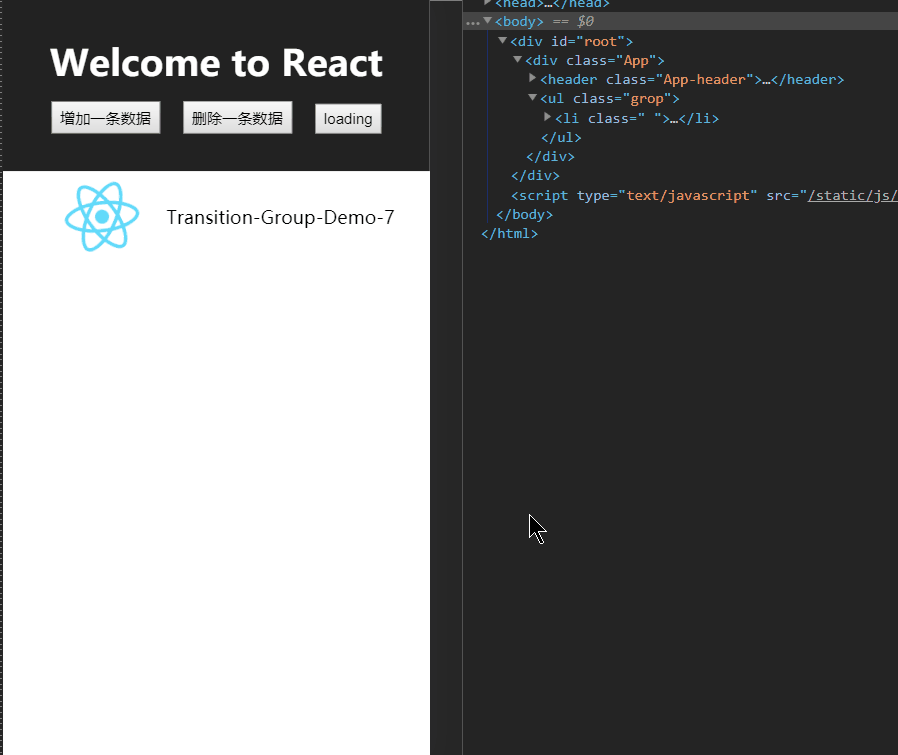898x755 pixels.
Task: Click the Welcome to React heading
Action: 216,62
